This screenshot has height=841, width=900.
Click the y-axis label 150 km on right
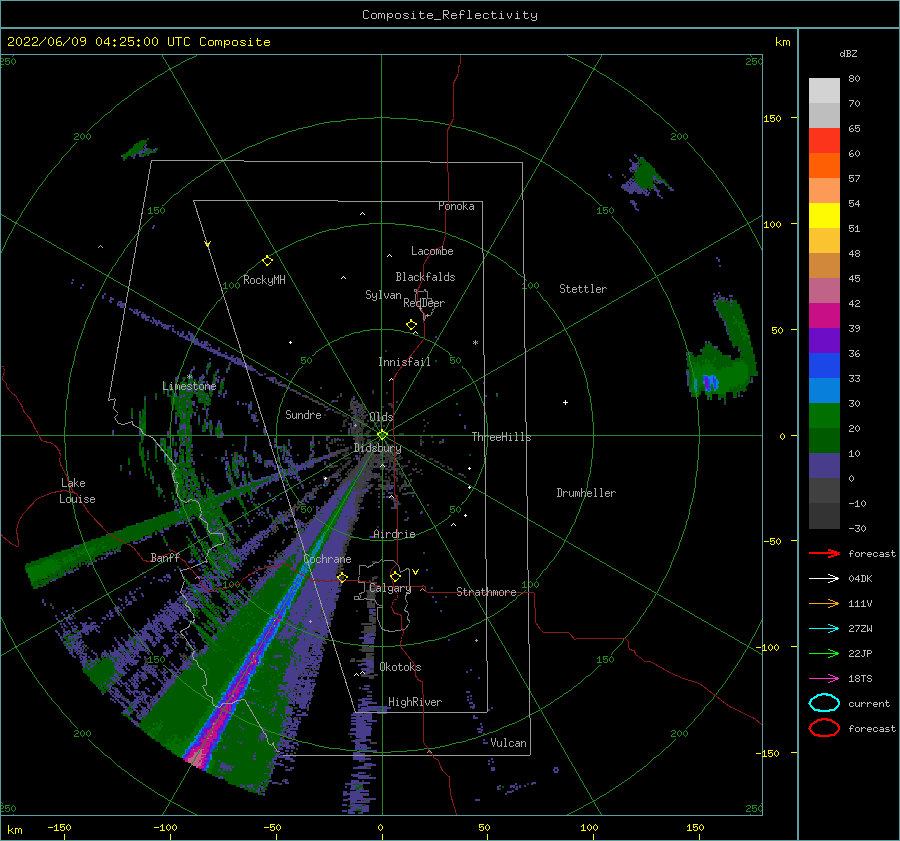pos(773,118)
